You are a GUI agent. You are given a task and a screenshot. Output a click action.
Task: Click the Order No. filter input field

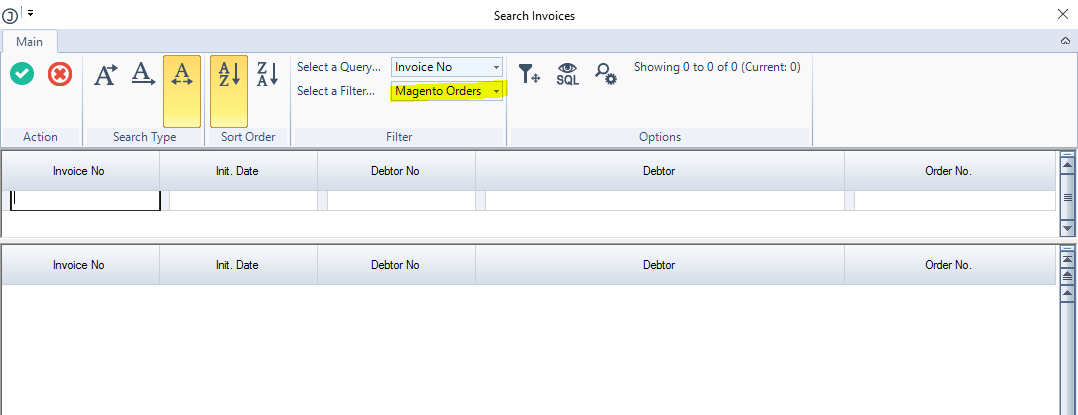(954, 201)
